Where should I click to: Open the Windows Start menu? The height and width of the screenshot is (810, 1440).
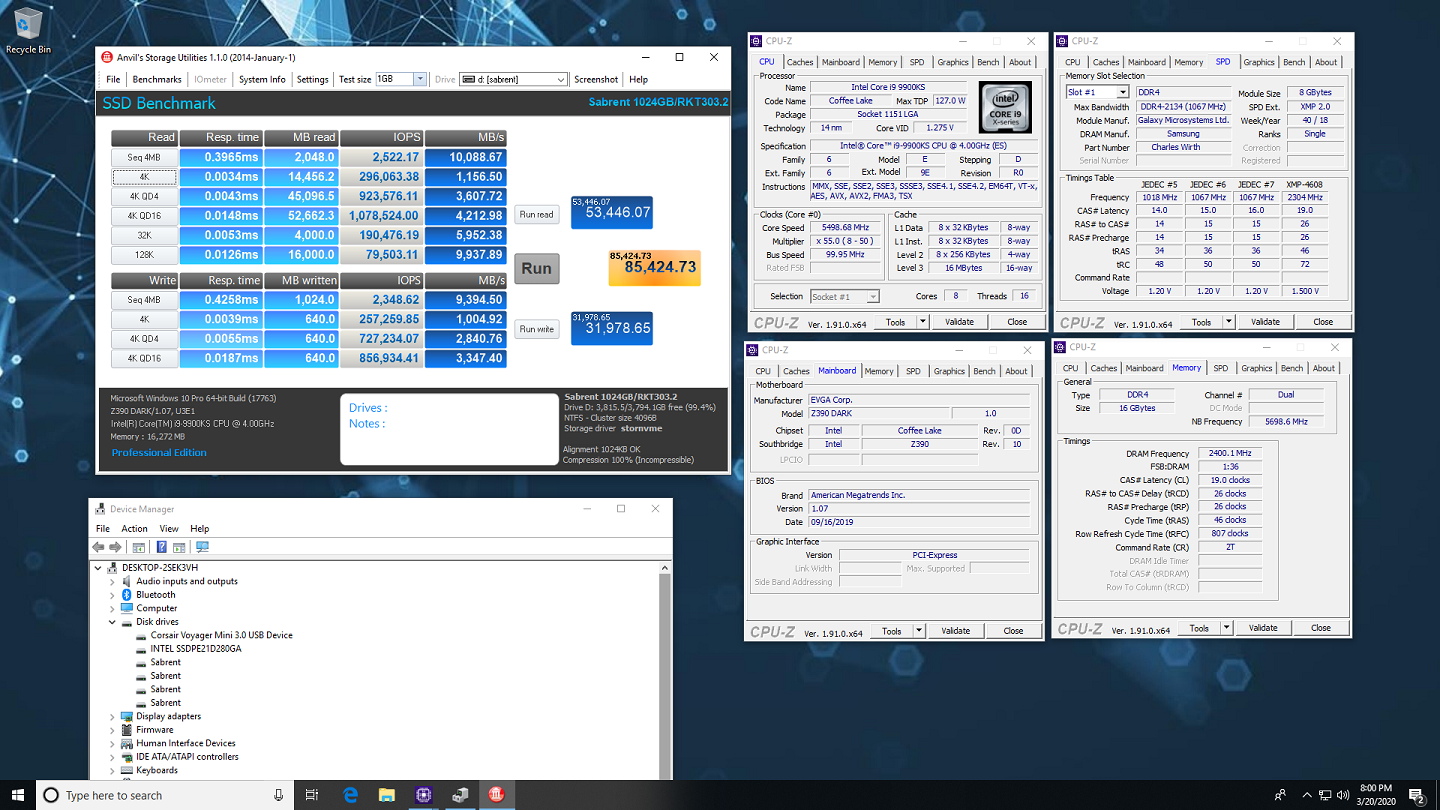click(x=18, y=795)
